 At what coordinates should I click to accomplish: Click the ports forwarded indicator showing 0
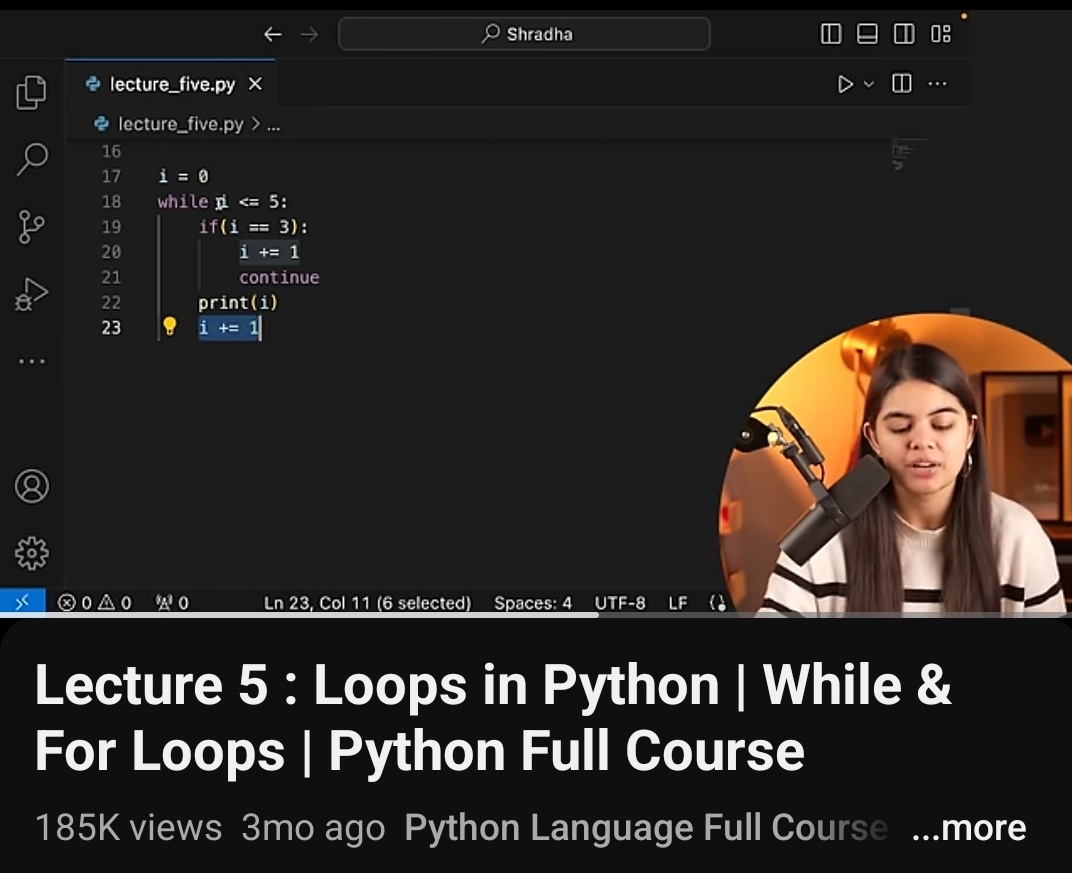(172, 603)
